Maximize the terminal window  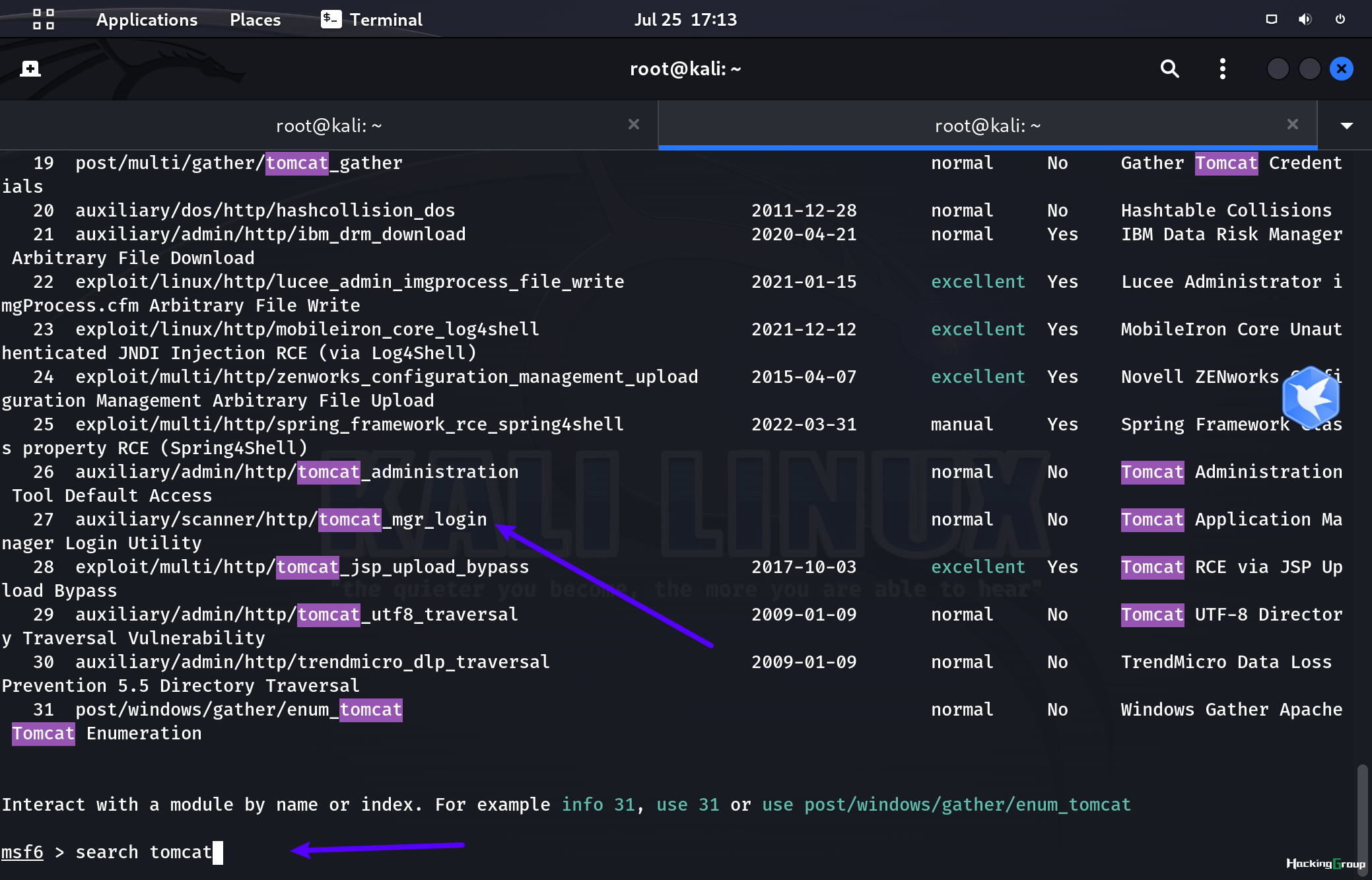[1309, 69]
